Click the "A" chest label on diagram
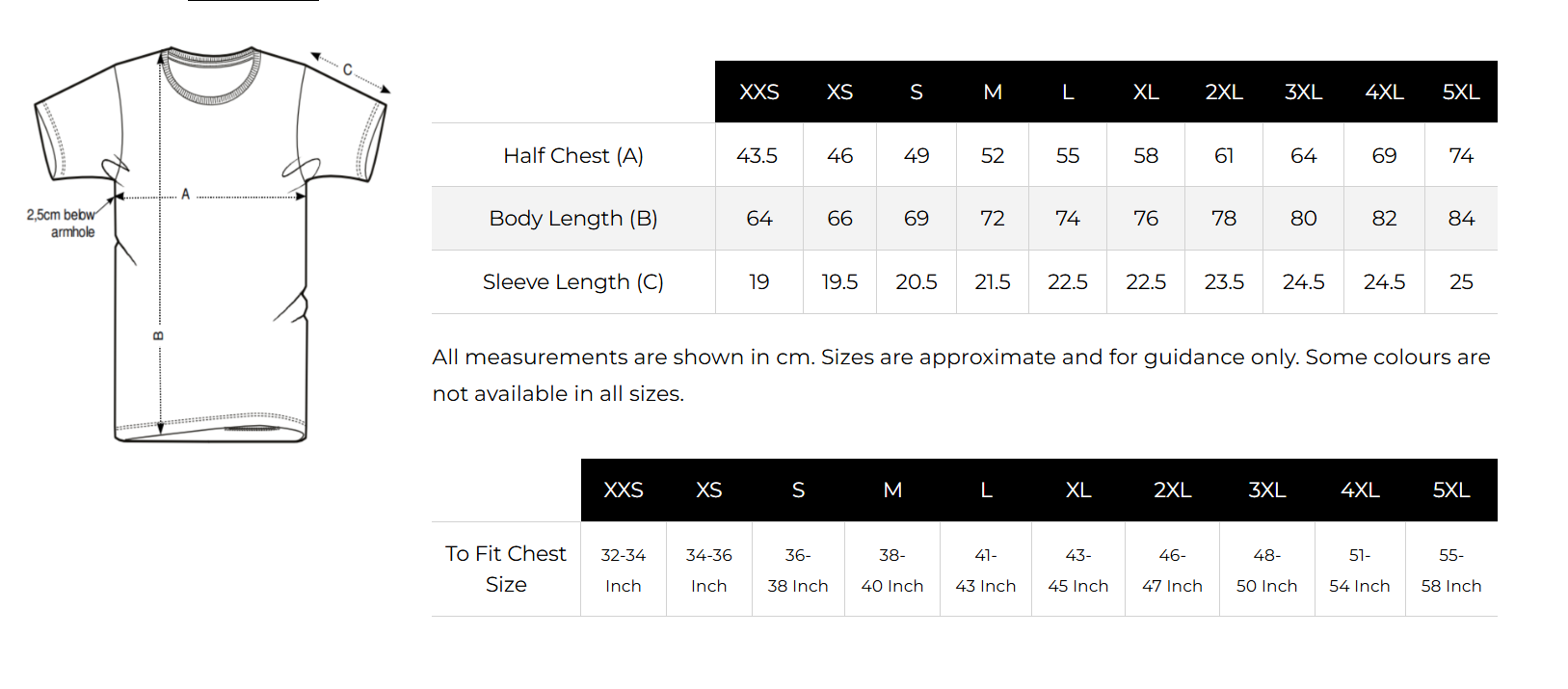The width and height of the screenshot is (1568, 689). (186, 194)
